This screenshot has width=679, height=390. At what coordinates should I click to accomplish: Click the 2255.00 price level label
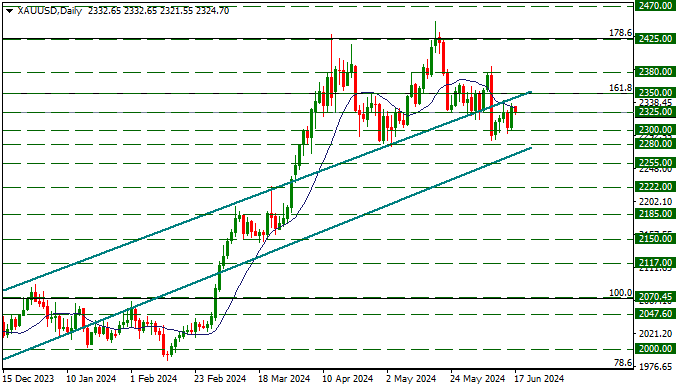[x=655, y=163]
